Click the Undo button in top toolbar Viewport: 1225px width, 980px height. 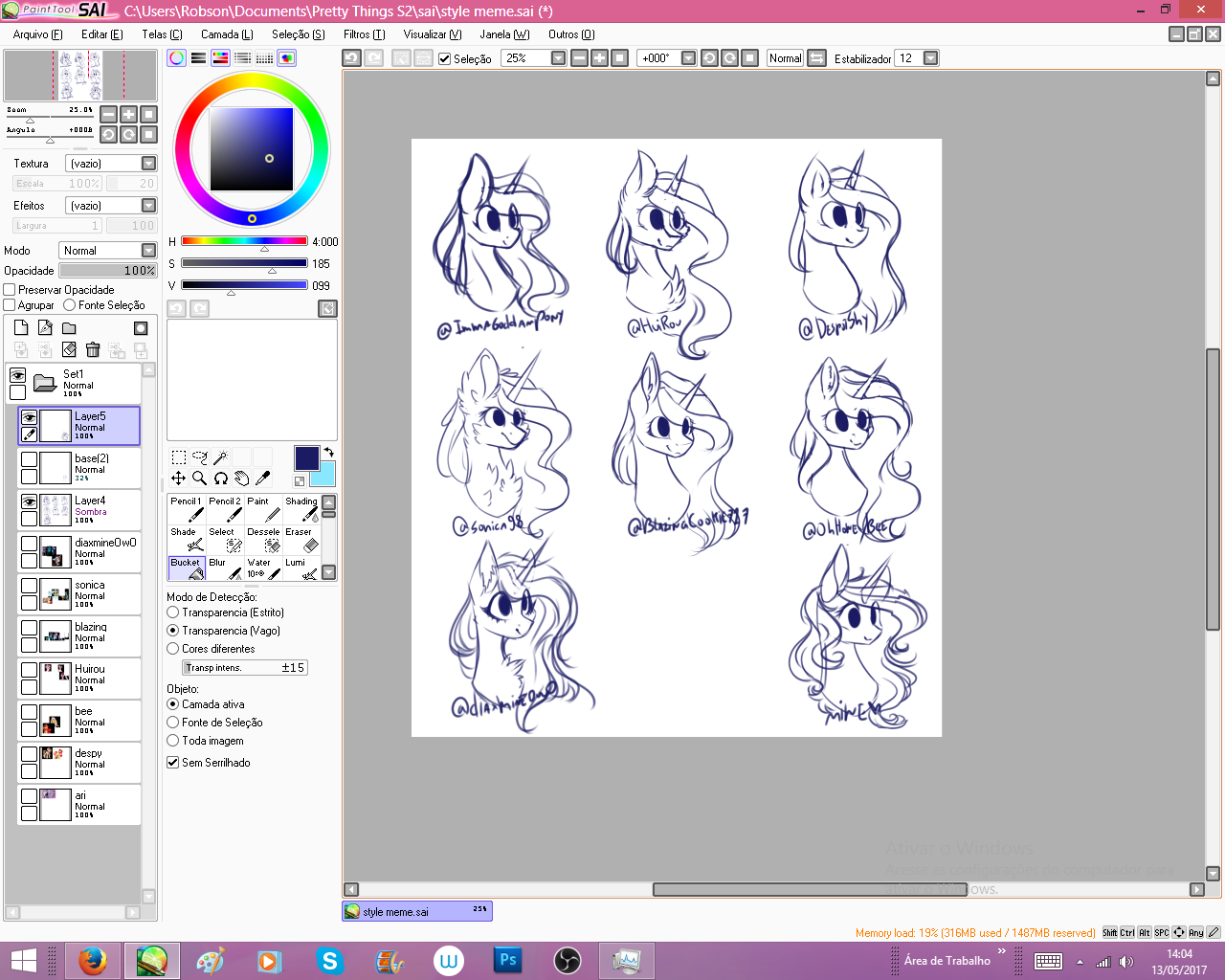point(351,58)
